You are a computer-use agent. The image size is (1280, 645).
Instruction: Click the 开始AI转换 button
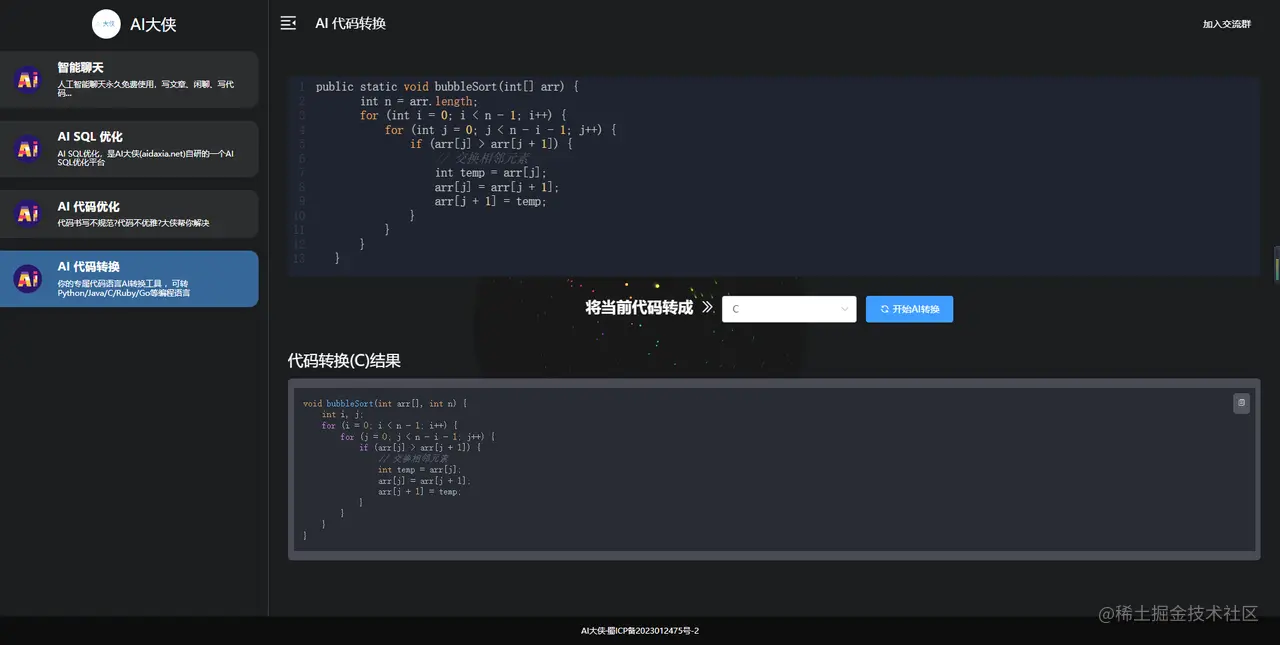coord(910,309)
